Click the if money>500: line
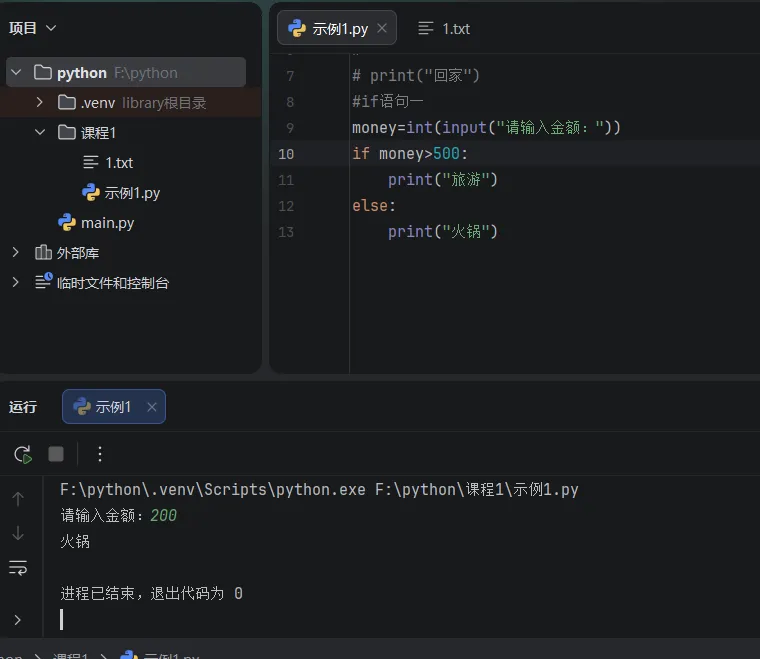The height and width of the screenshot is (659, 760). point(410,154)
